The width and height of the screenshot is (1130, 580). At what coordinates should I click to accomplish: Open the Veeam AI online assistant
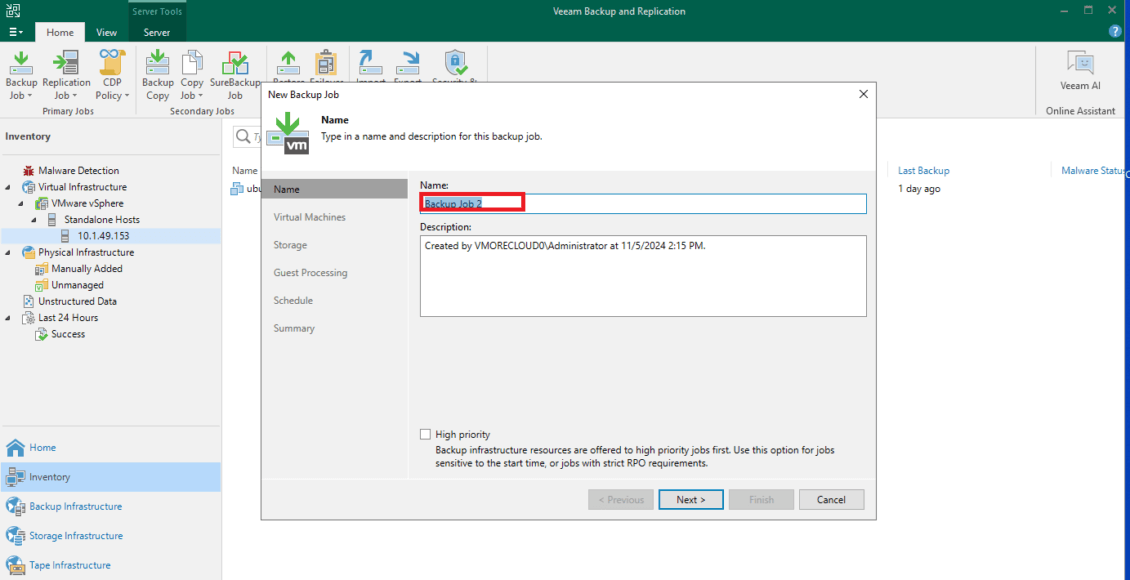point(1080,71)
